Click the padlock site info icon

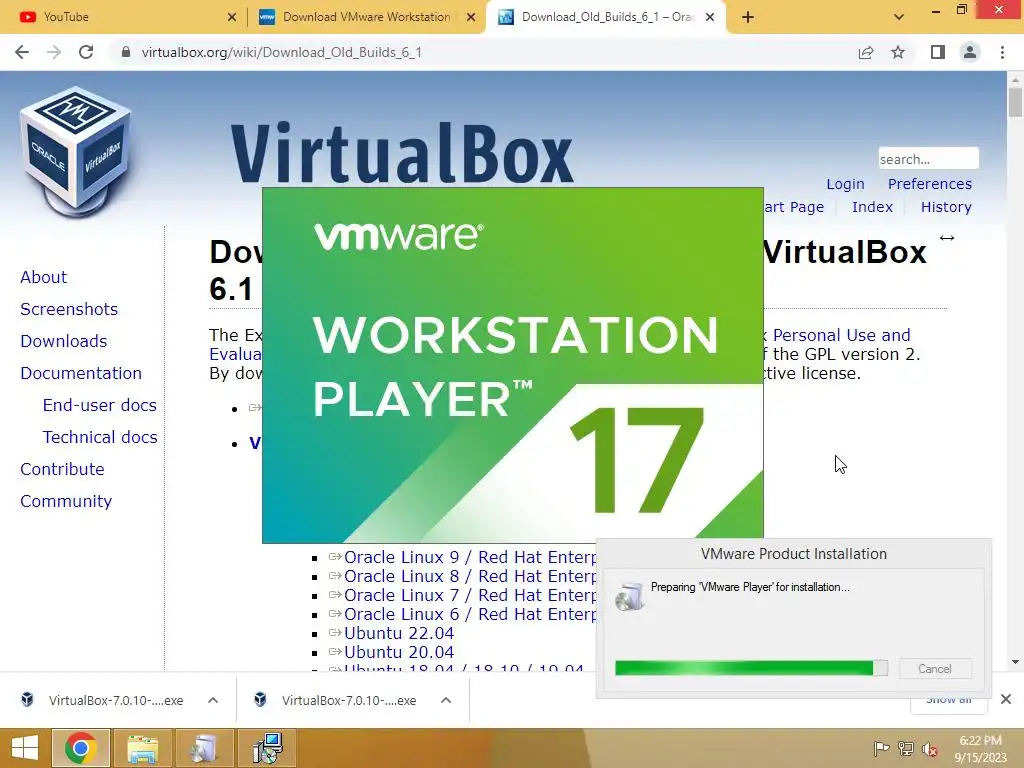tap(126, 52)
